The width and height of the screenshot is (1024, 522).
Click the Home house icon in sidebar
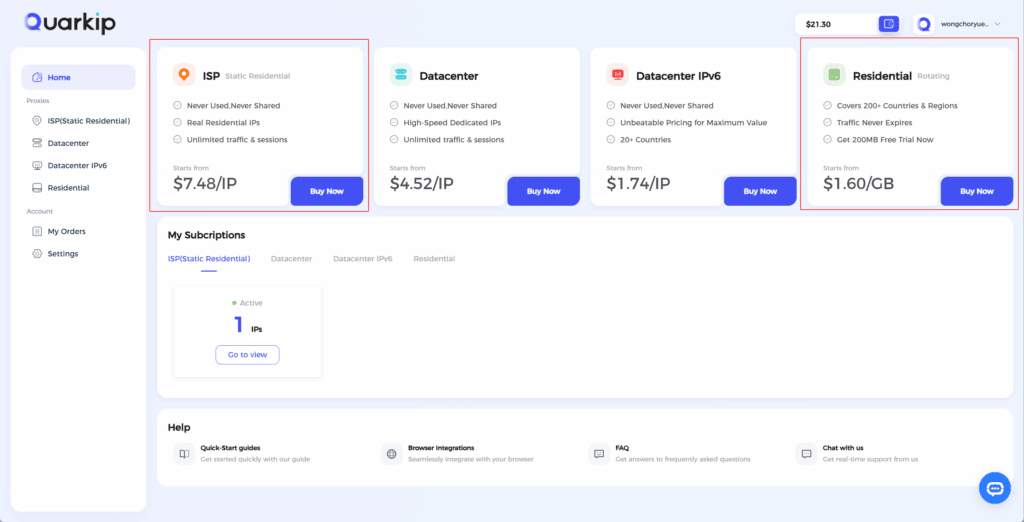click(x=37, y=77)
